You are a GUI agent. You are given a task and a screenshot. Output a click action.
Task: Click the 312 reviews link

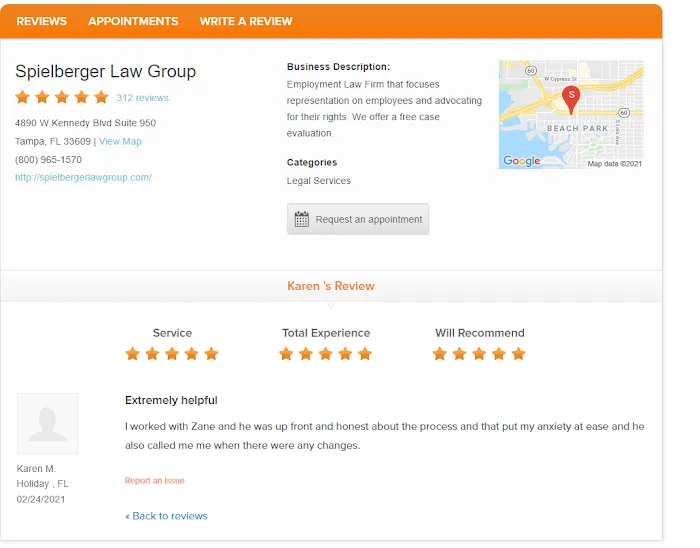tap(142, 98)
